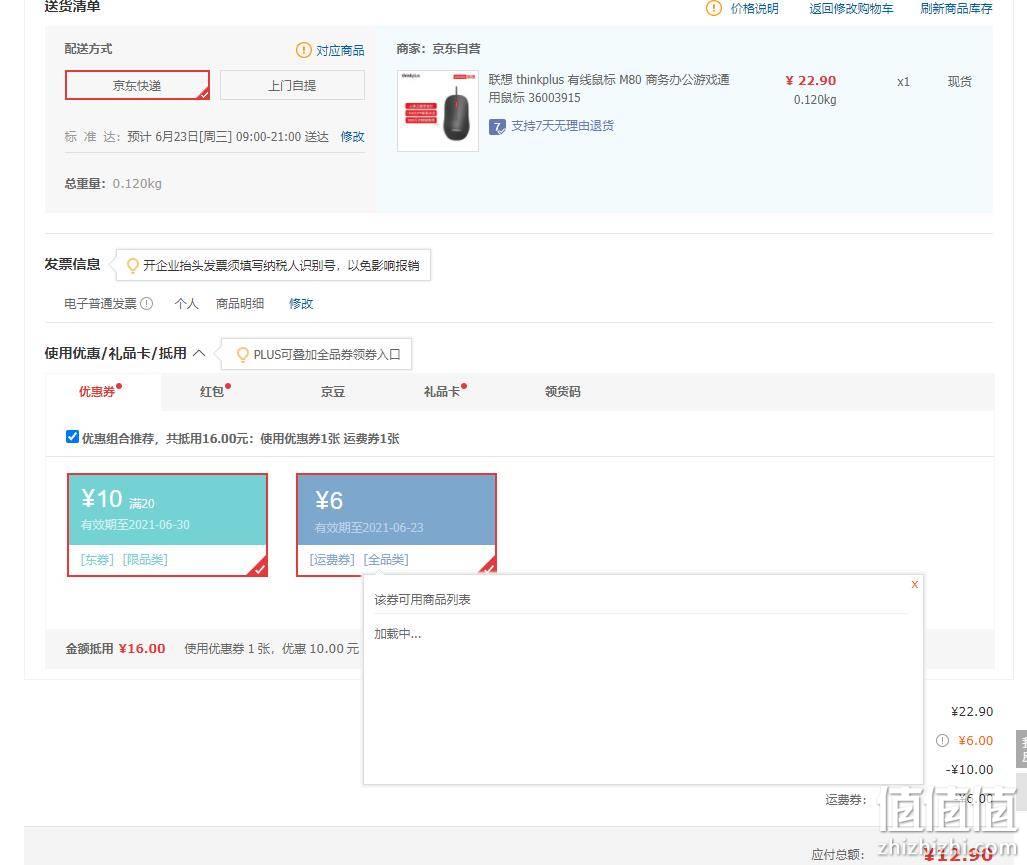The height and width of the screenshot is (865, 1027).
Task: Switch to the 礼品卡 tab
Action: (442, 392)
